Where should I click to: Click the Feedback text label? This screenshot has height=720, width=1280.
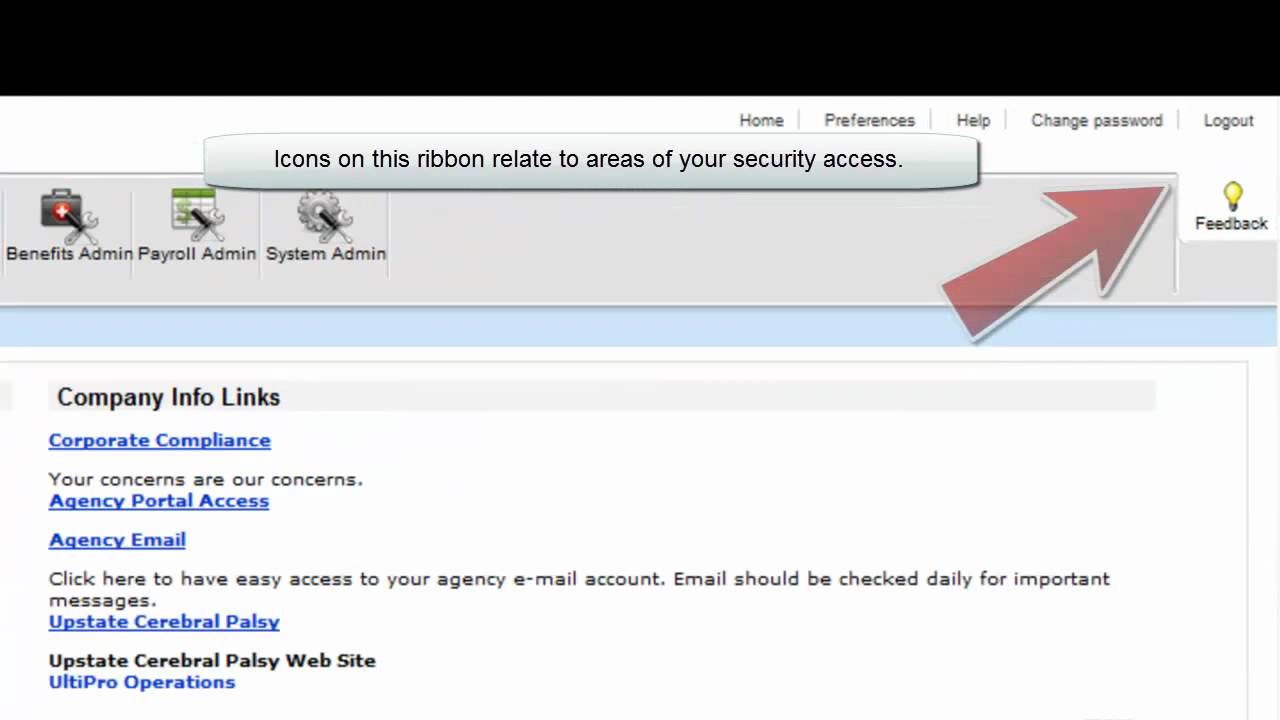point(1231,224)
